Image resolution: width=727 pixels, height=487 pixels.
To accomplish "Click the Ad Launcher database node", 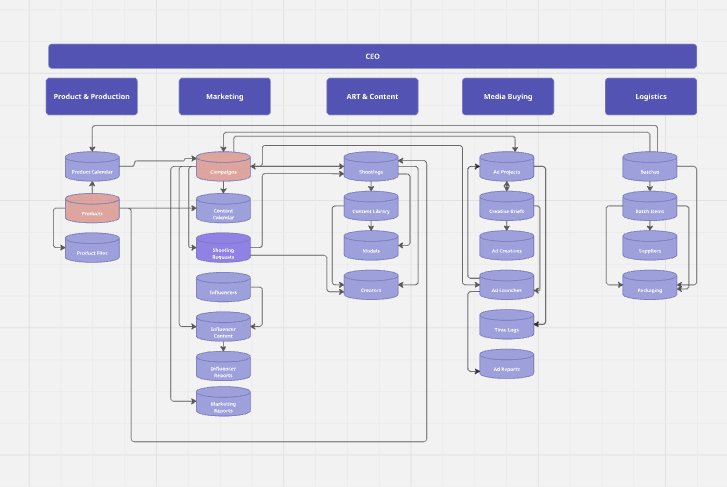I will (506, 287).
